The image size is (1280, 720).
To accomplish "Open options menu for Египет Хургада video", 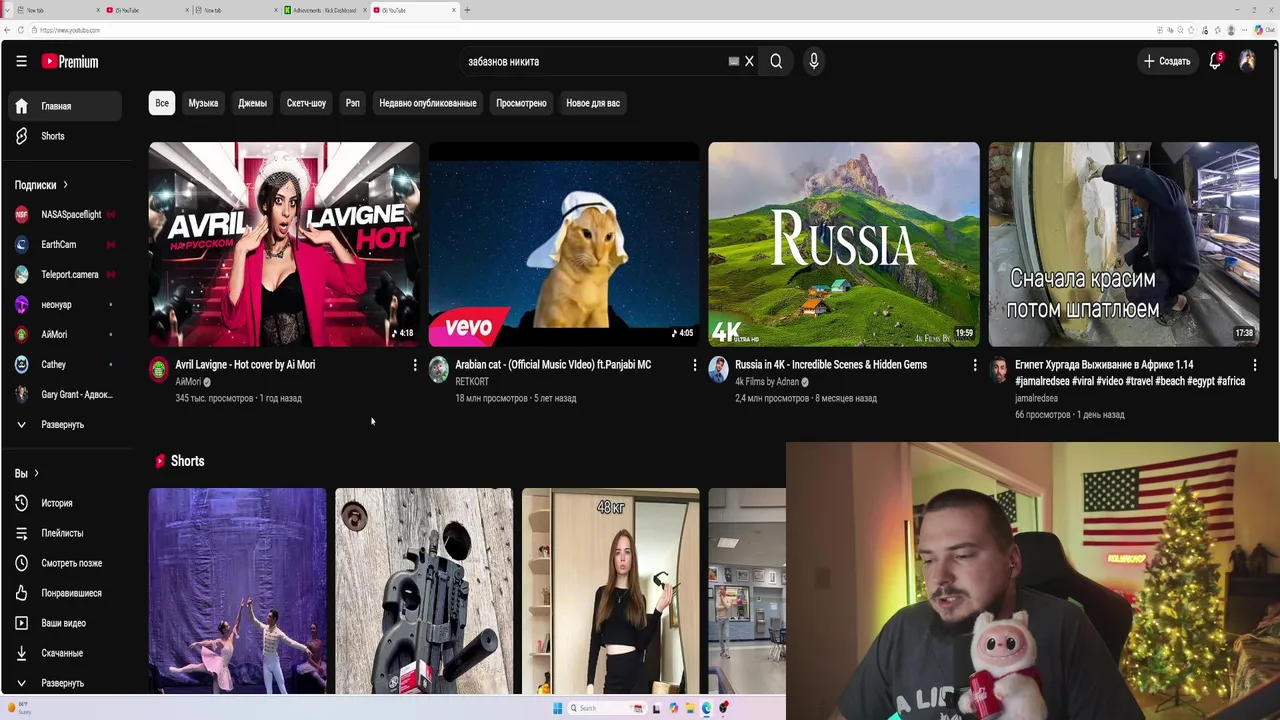I will point(1255,366).
